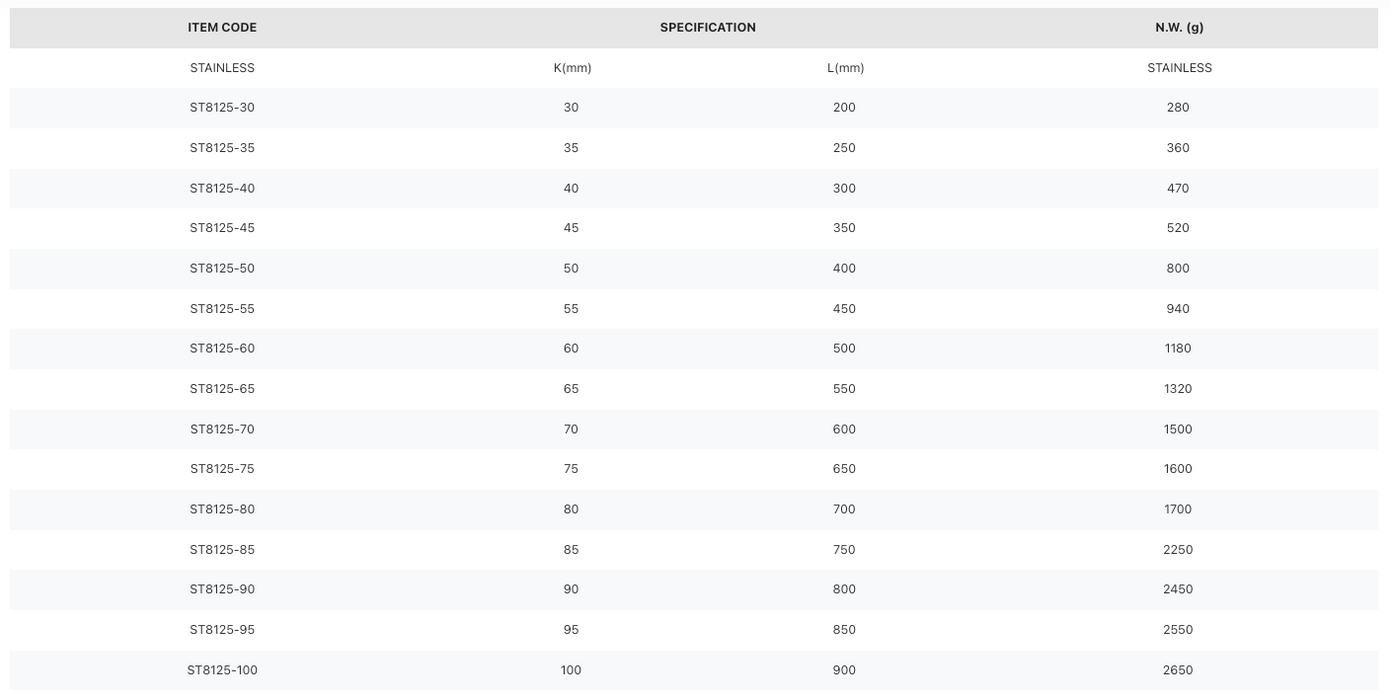The height and width of the screenshot is (700, 1390).
Task: Select the ST8125-50 item code cell
Action: pyautogui.click(x=222, y=268)
